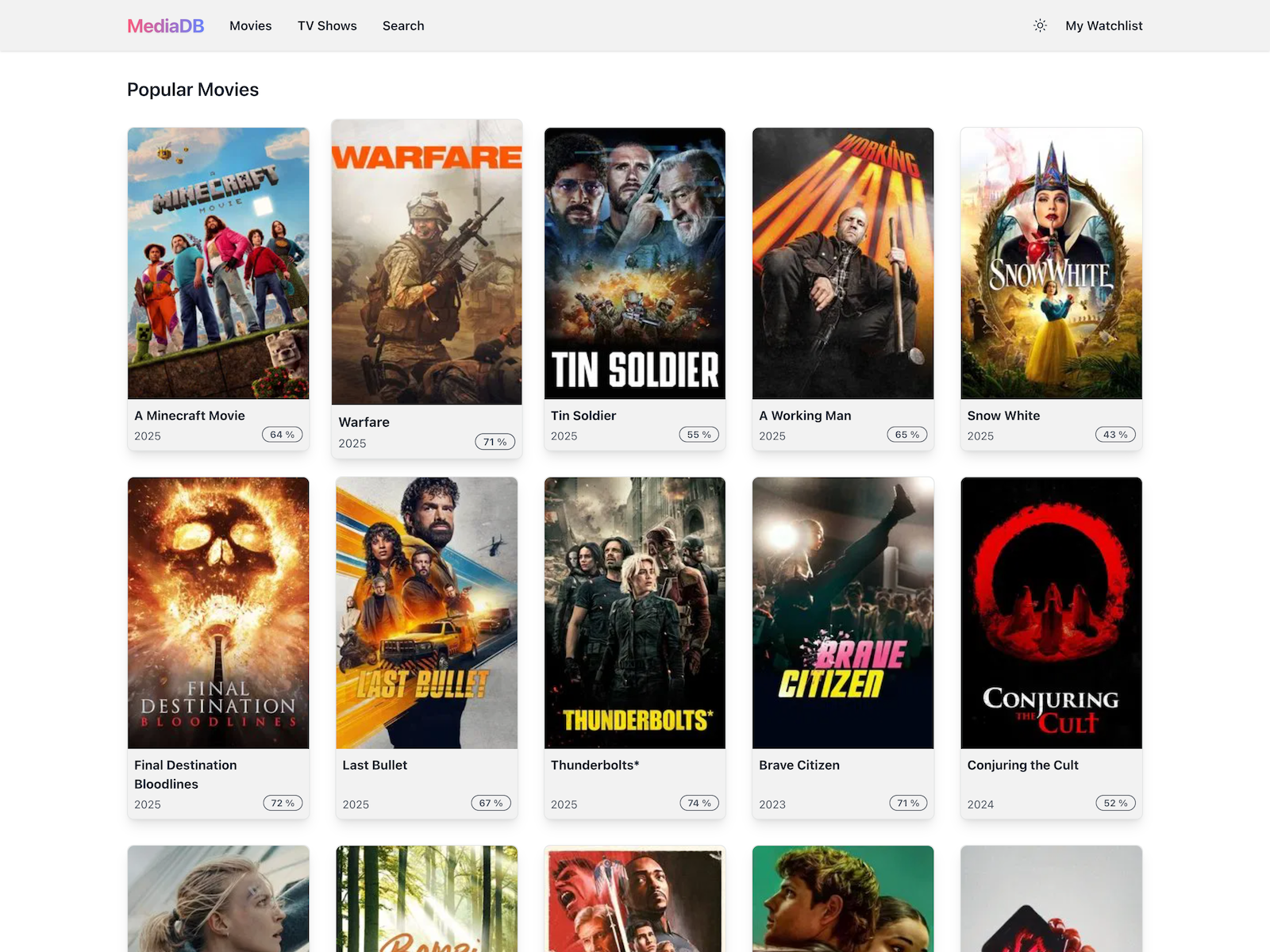Open A Working Man poster
The width and height of the screenshot is (1270, 952).
click(843, 263)
